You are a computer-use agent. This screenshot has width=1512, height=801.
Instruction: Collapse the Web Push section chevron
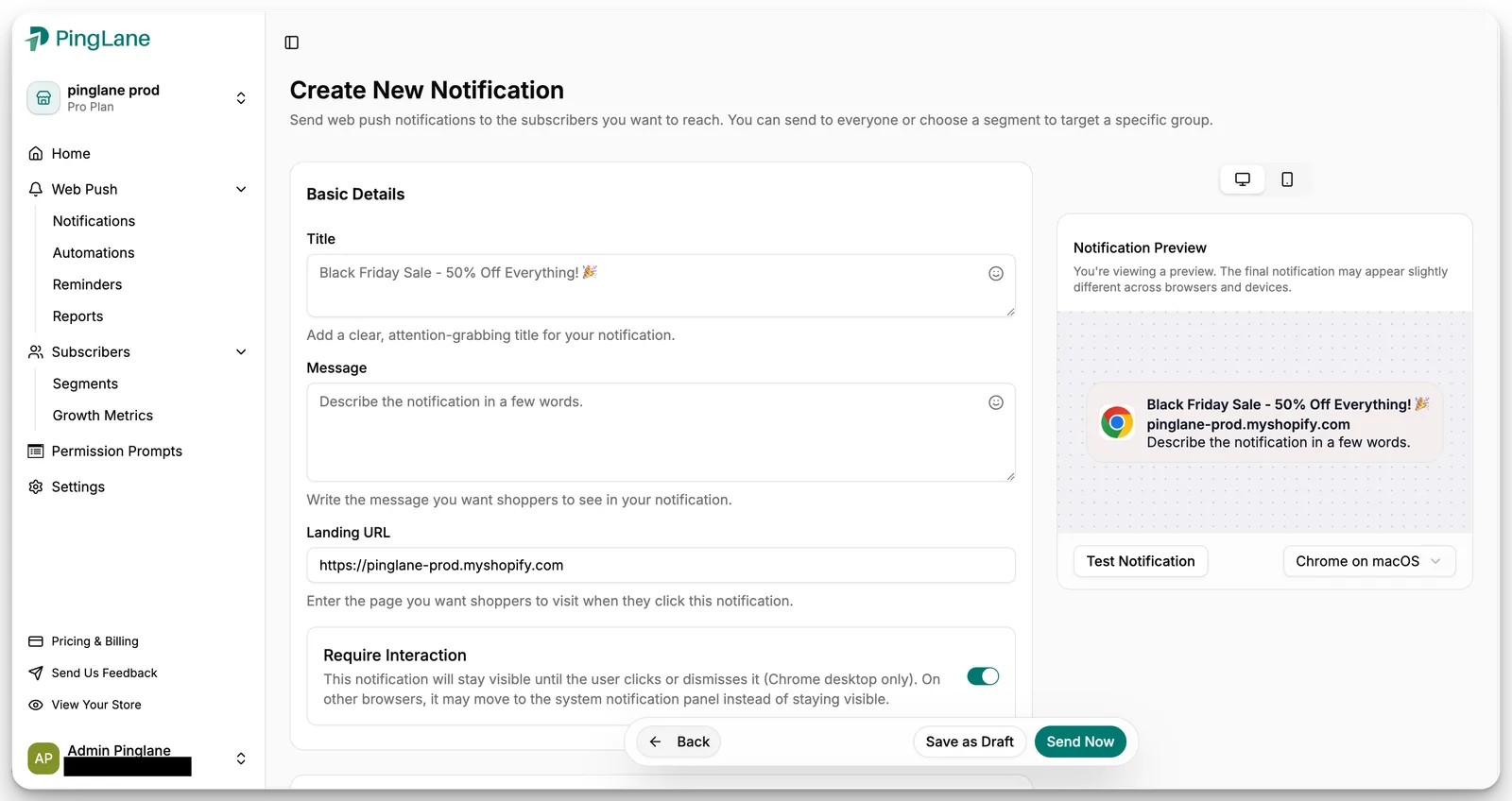pos(241,189)
